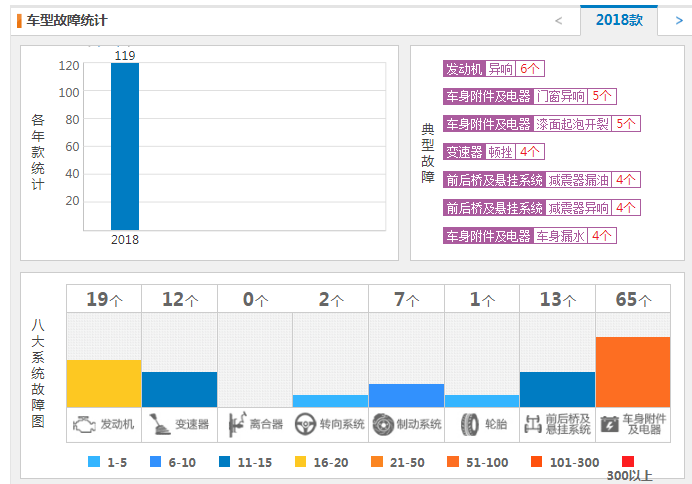Viewport: 692px width, 484px height.
Task: Click the battery icon for 车身附件及电器
Action: (609, 424)
